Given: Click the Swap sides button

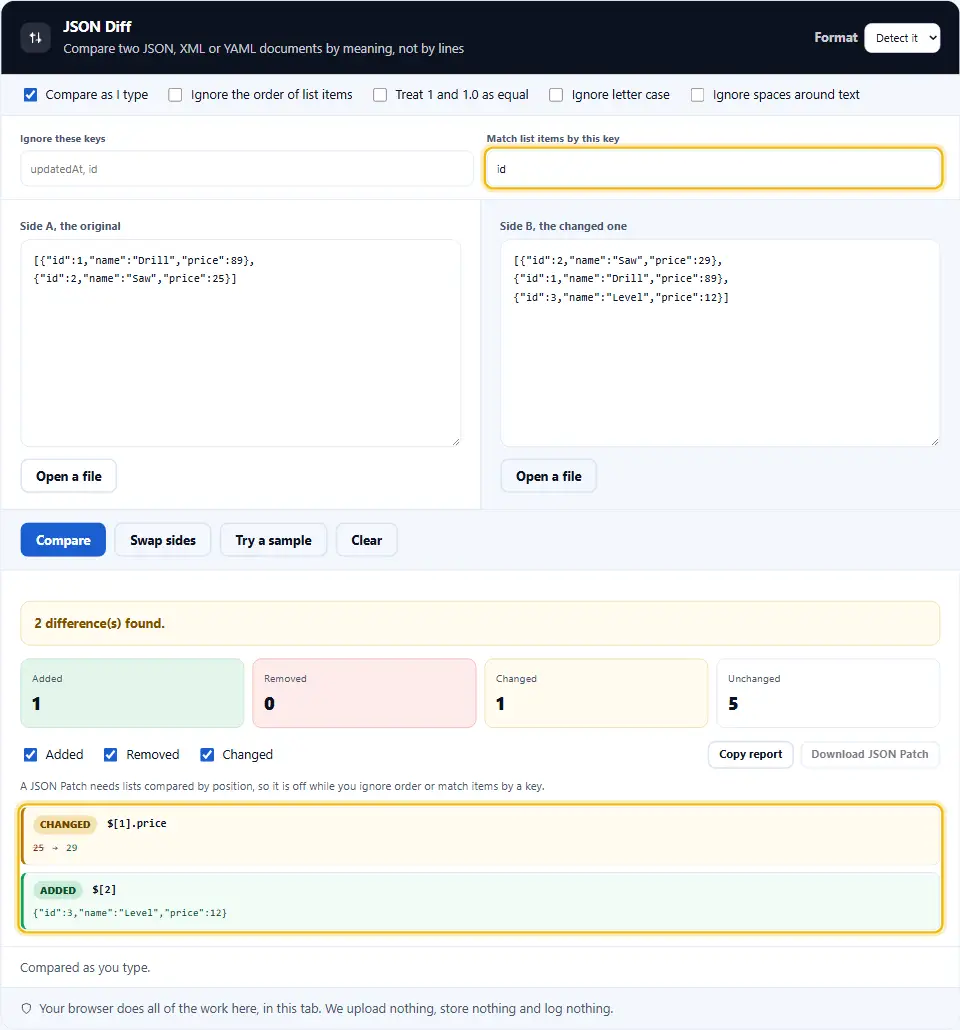Looking at the screenshot, I should 163,540.
